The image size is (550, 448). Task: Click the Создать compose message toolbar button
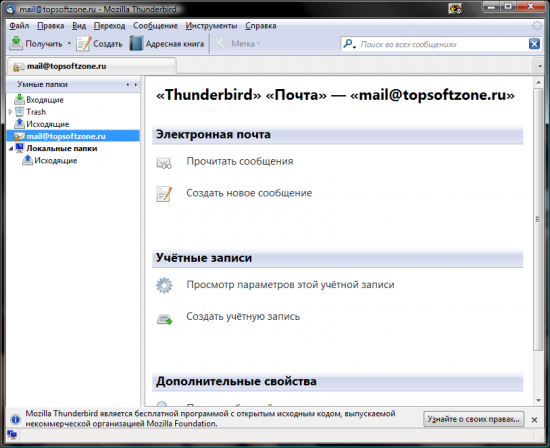(100, 44)
